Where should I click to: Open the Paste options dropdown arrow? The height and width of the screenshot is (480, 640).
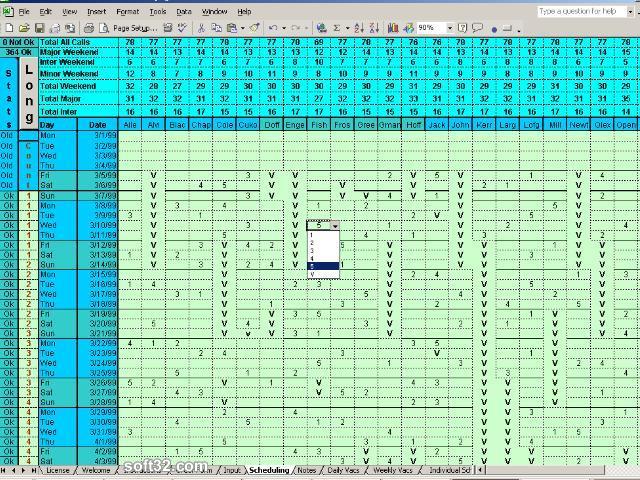coord(242,28)
